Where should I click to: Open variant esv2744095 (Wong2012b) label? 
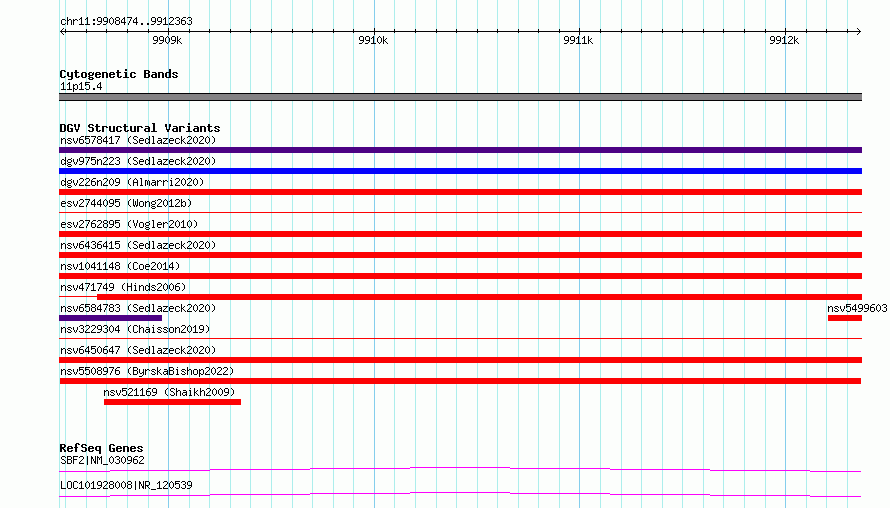[126, 203]
